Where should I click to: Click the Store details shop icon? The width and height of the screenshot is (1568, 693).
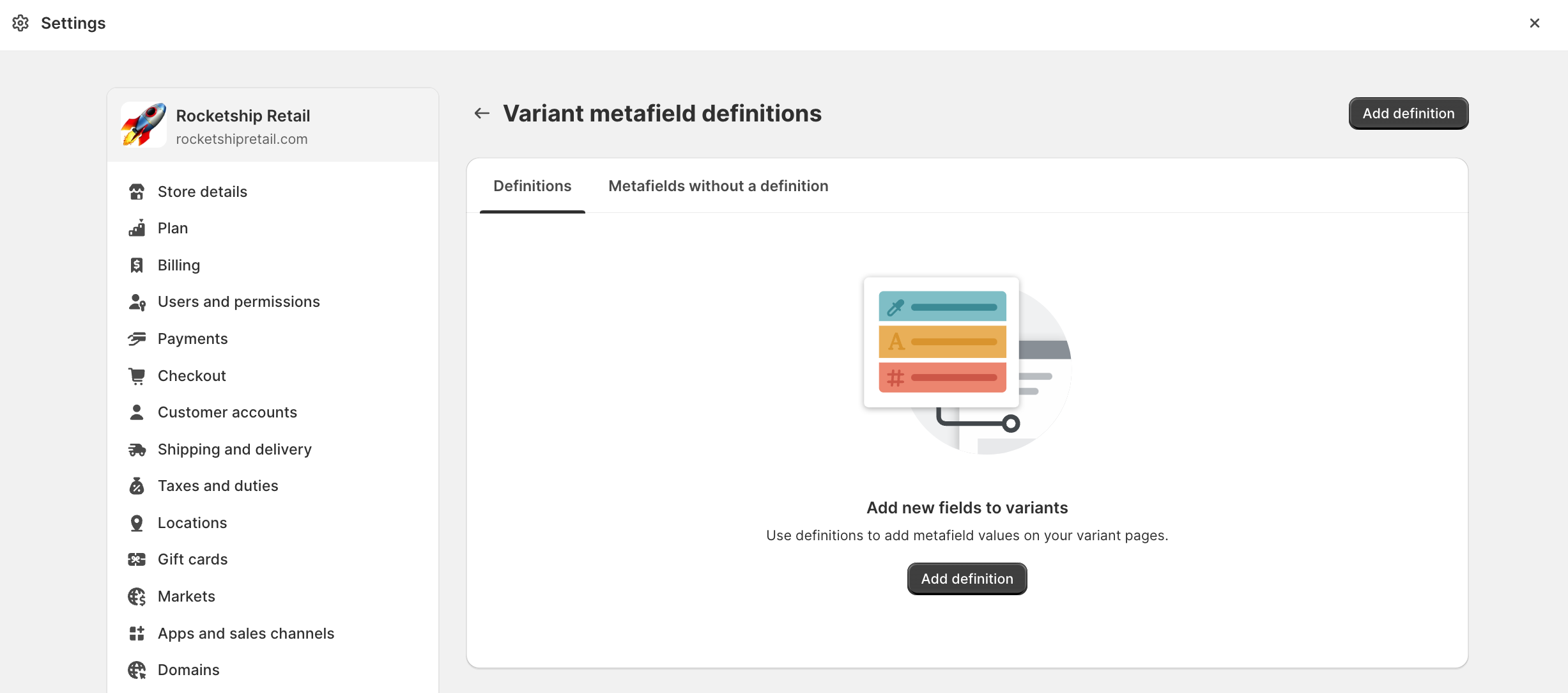(137, 192)
